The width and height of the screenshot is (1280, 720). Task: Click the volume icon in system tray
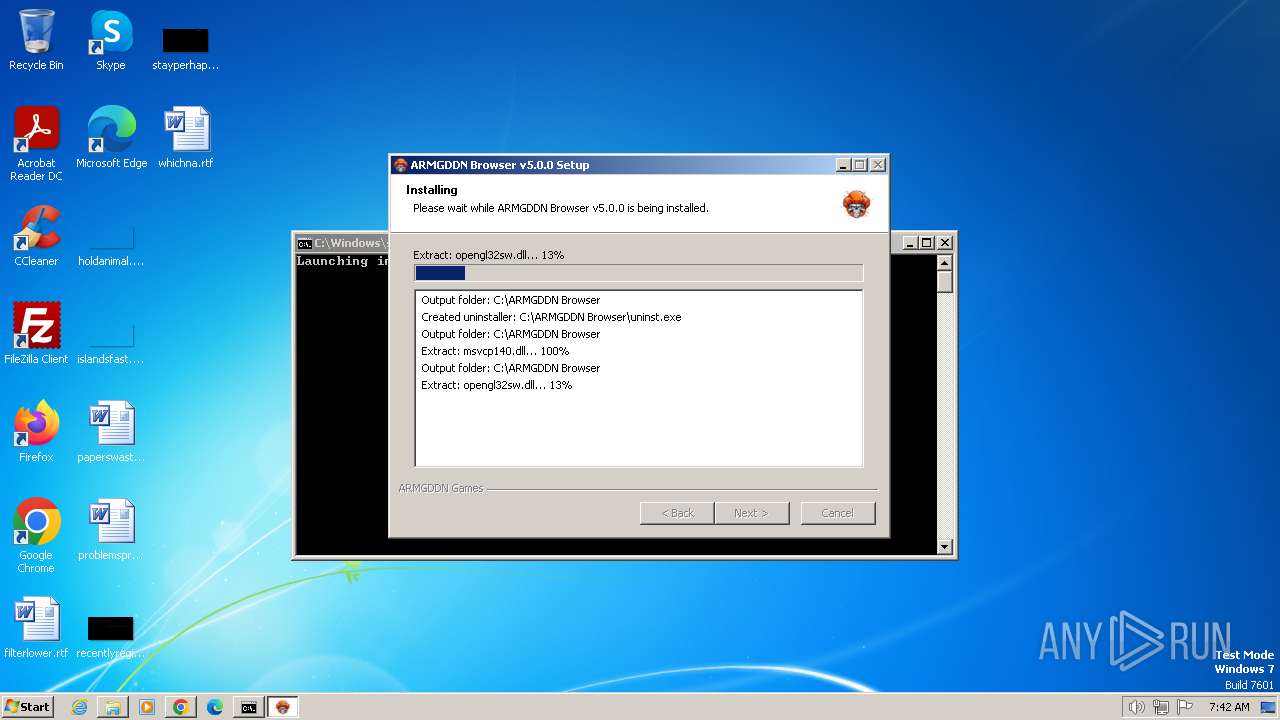(x=1136, y=707)
